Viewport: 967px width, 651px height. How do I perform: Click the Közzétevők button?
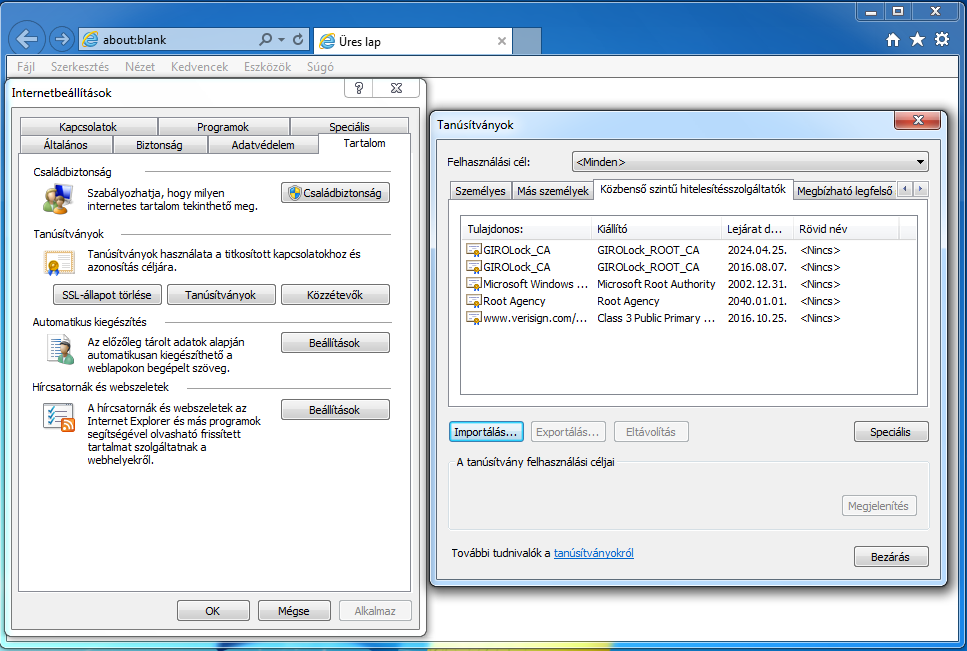[x=335, y=295]
